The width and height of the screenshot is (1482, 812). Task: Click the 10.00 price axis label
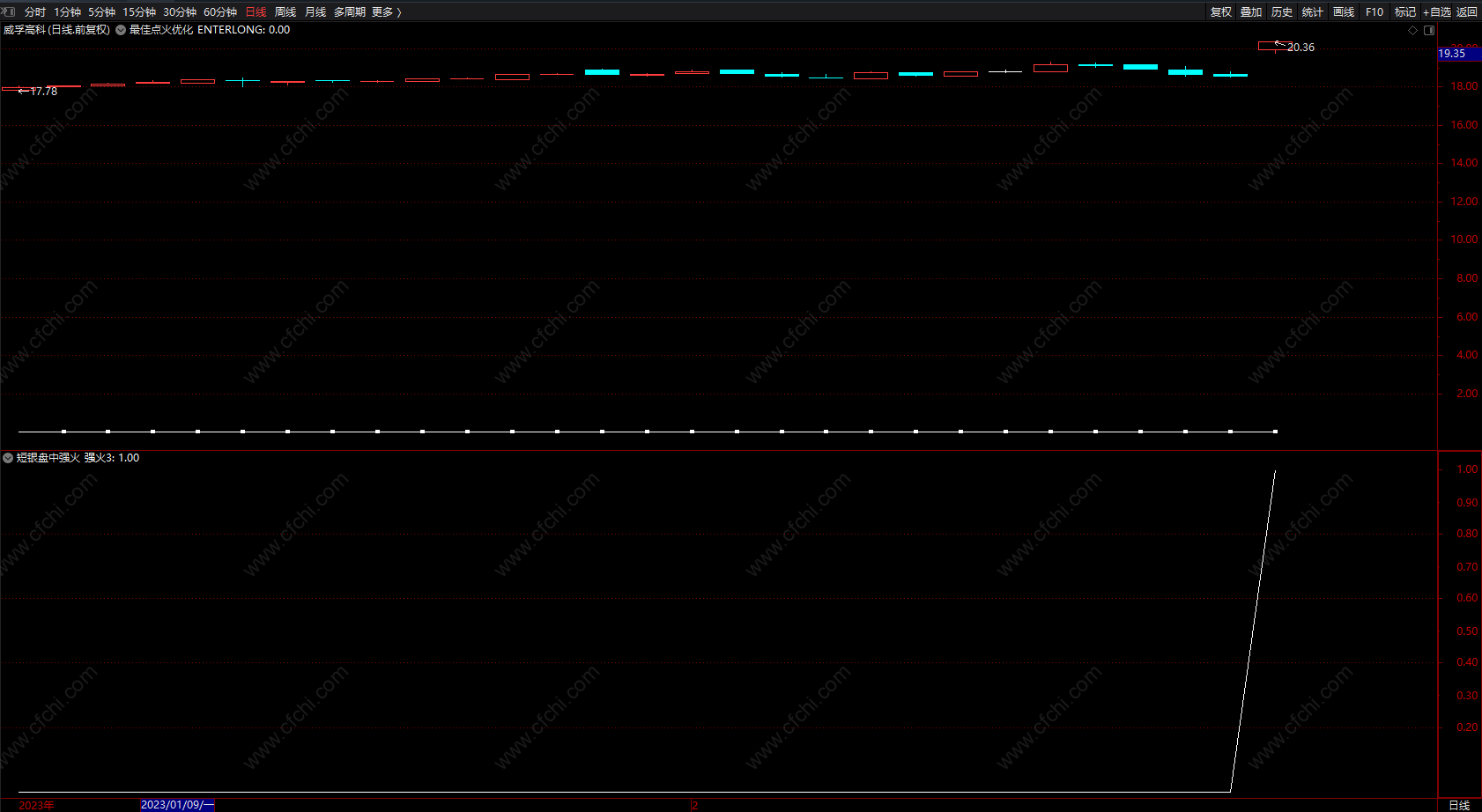(1464, 240)
